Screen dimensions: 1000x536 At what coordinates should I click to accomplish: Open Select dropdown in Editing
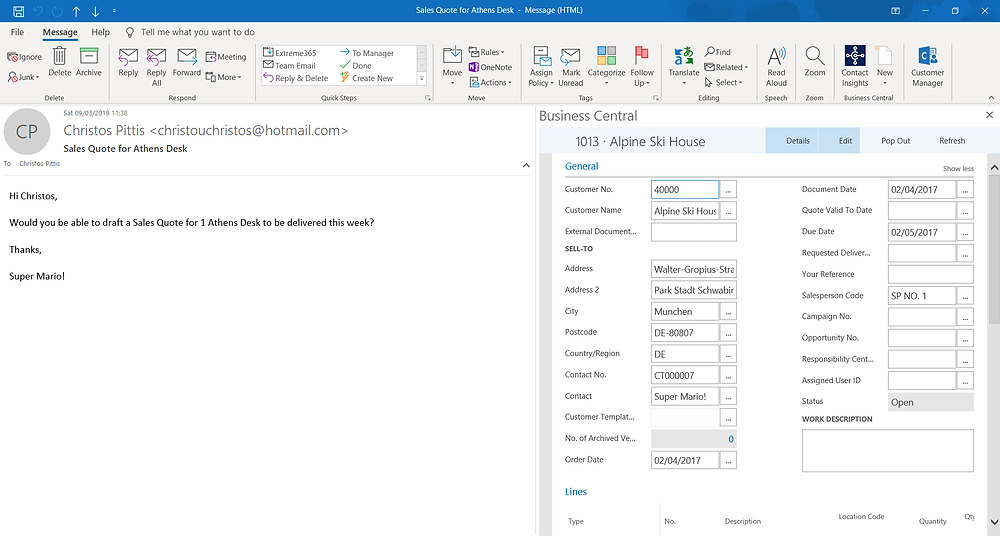(x=724, y=82)
